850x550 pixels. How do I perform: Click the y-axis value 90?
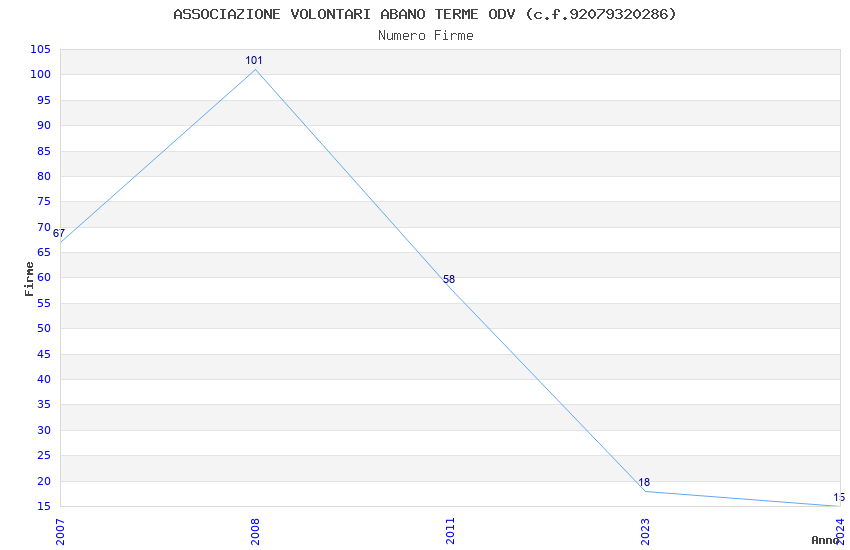click(43, 125)
